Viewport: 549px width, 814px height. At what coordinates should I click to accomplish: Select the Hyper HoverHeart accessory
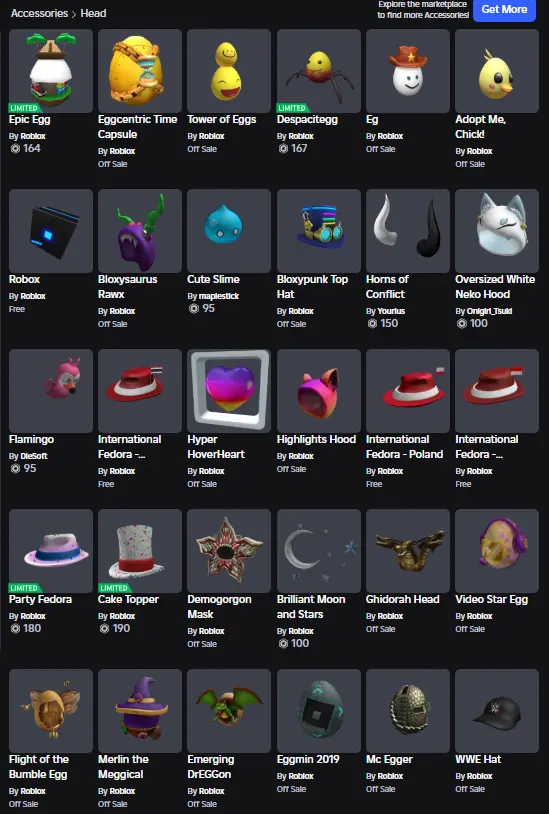tap(229, 391)
